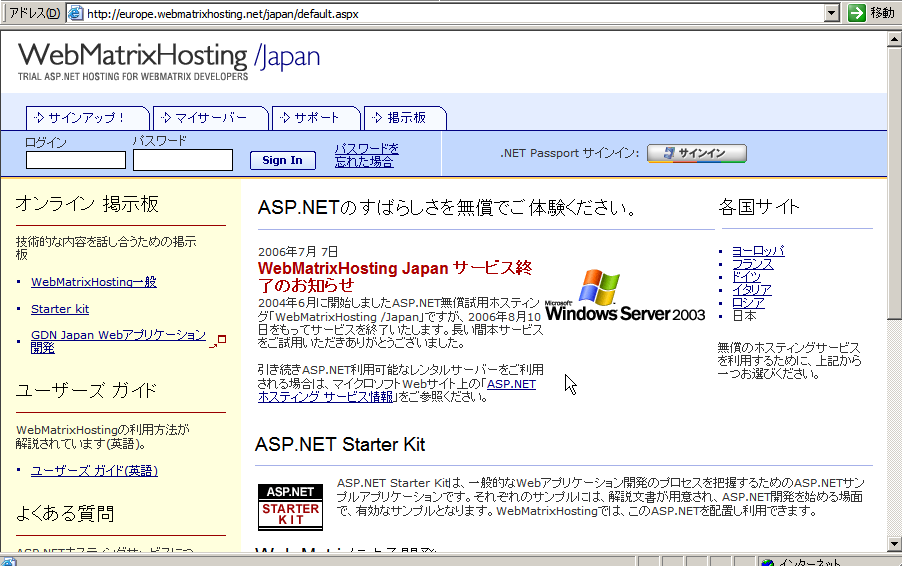Click the インターネット zone globe icon

767,562
